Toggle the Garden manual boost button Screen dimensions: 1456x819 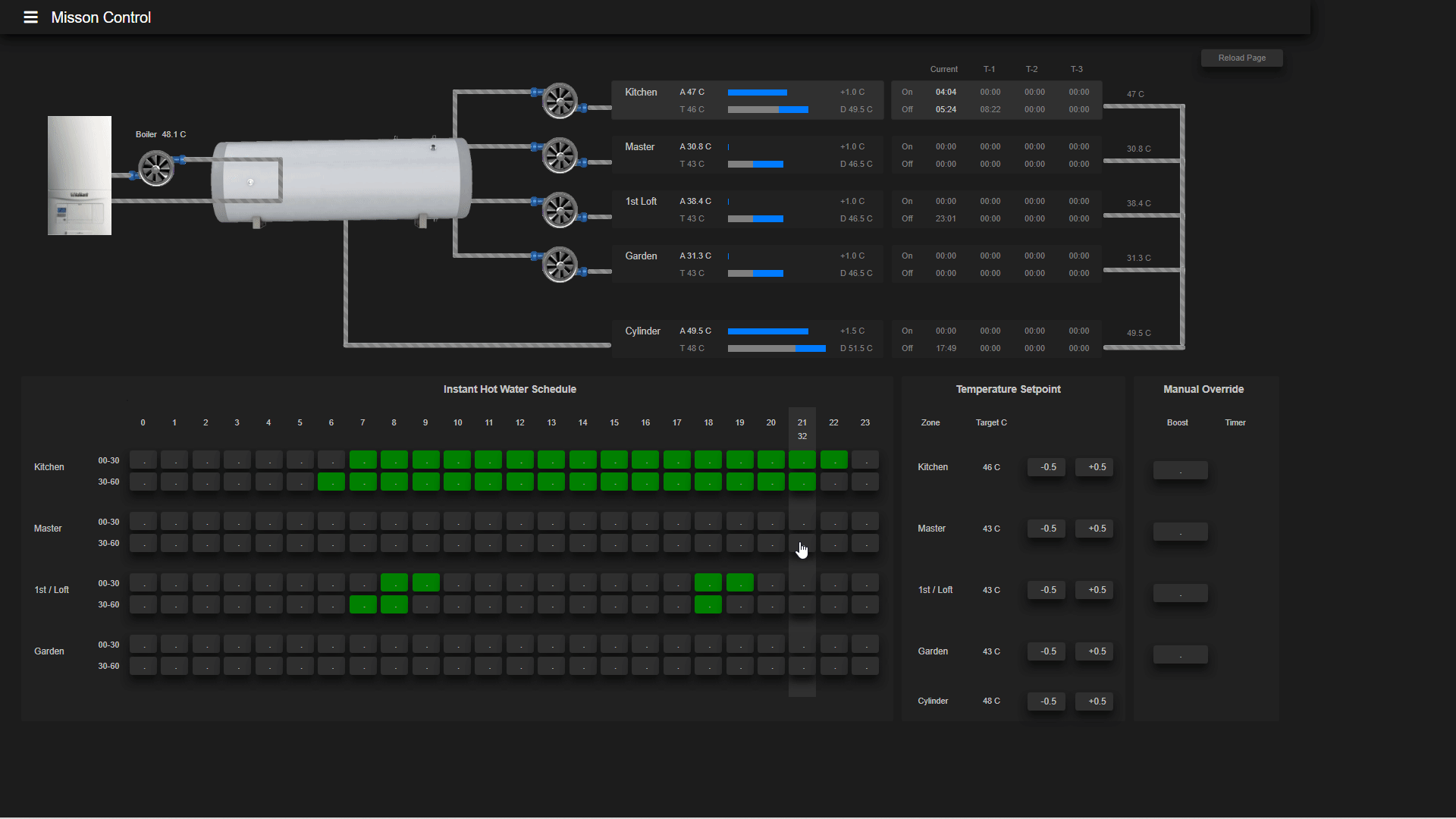(x=1181, y=654)
